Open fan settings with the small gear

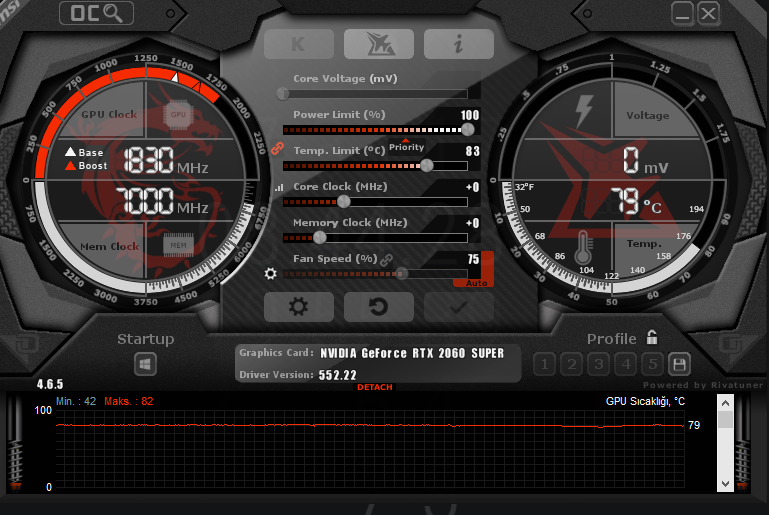[270, 273]
